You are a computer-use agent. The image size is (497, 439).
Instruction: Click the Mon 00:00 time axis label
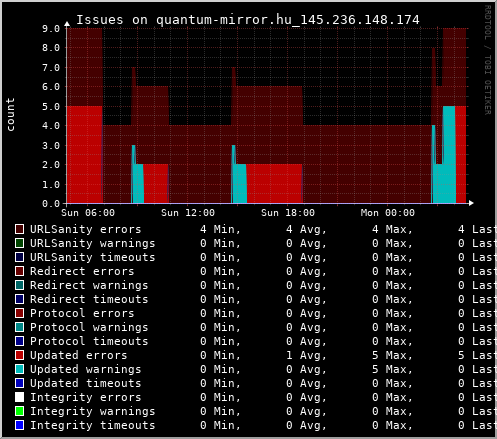(x=388, y=213)
